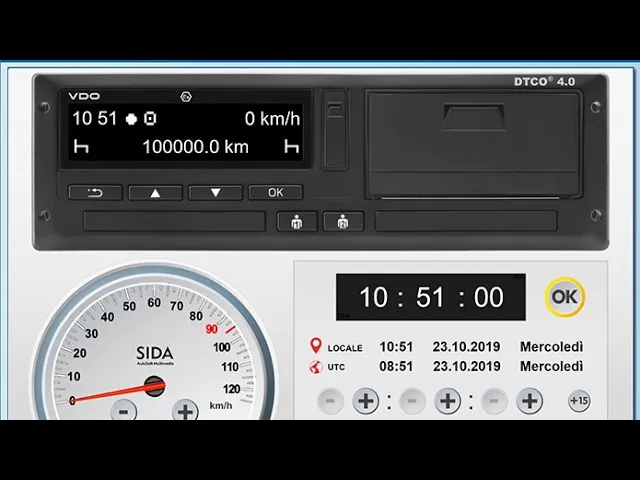Image resolution: width=640 pixels, height=480 pixels.
Task: Increase hours with the plus button
Action: (365, 401)
